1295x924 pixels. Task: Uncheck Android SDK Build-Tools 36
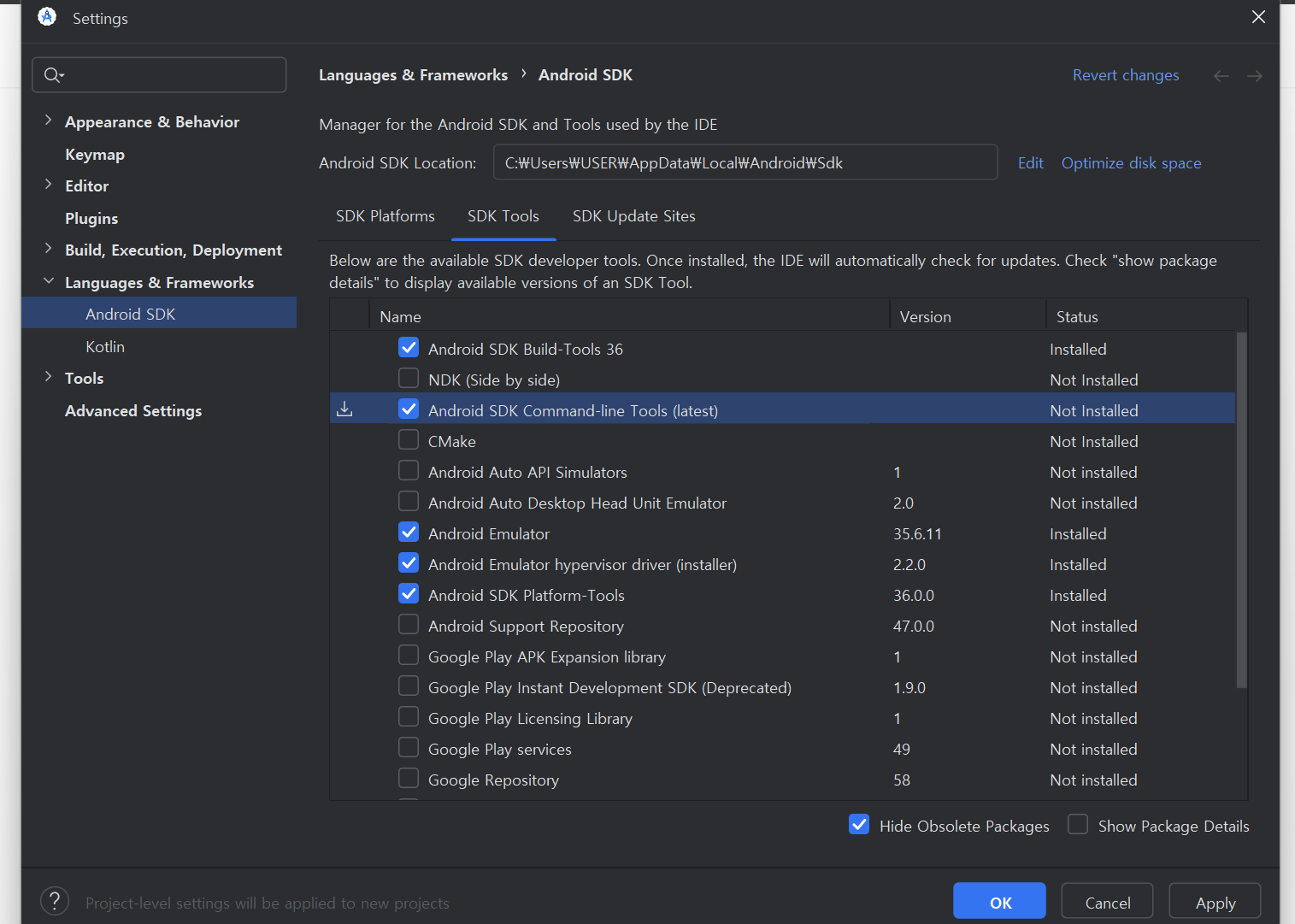tap(409, 348)
